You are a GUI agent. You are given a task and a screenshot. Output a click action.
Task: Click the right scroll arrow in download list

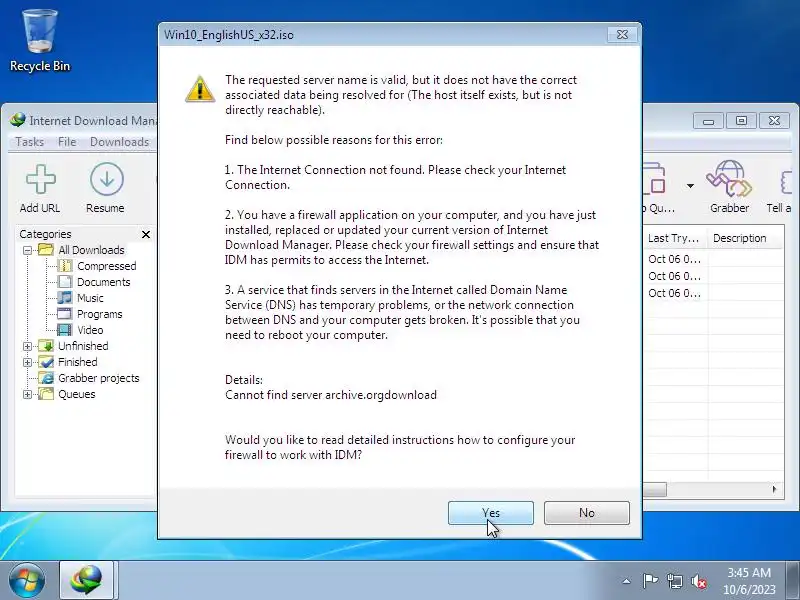pos(774,489)
